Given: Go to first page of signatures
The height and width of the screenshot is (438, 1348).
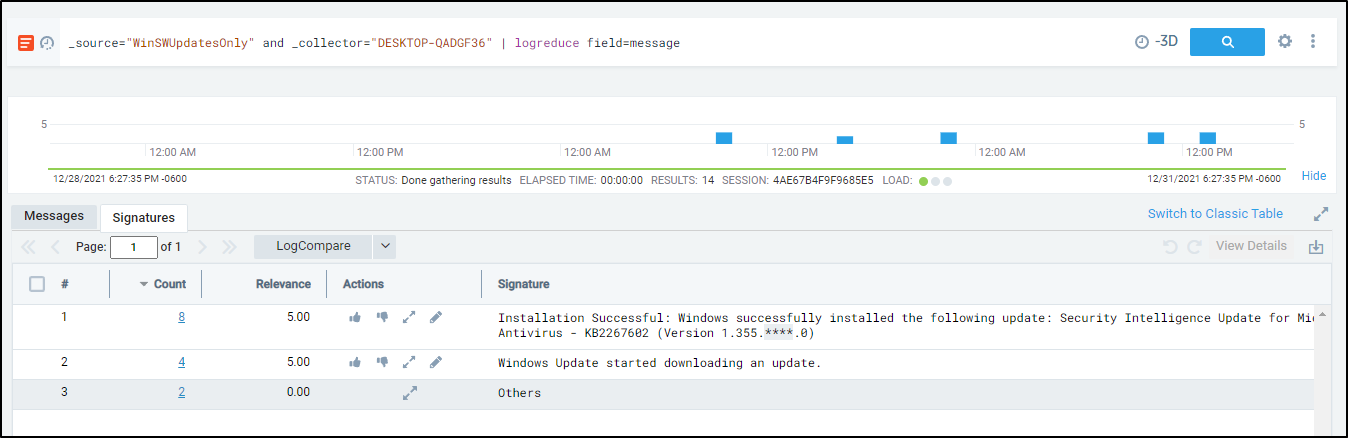Looking at the screenshot, I should coord(28,246).
